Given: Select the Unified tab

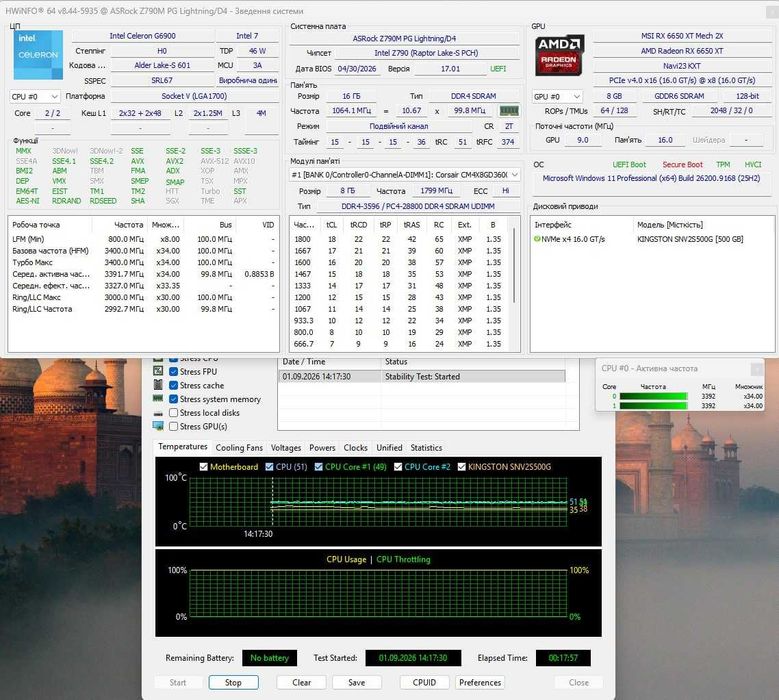Looking at the screenshot, I should pyautogui.click(x=389, y=448).
